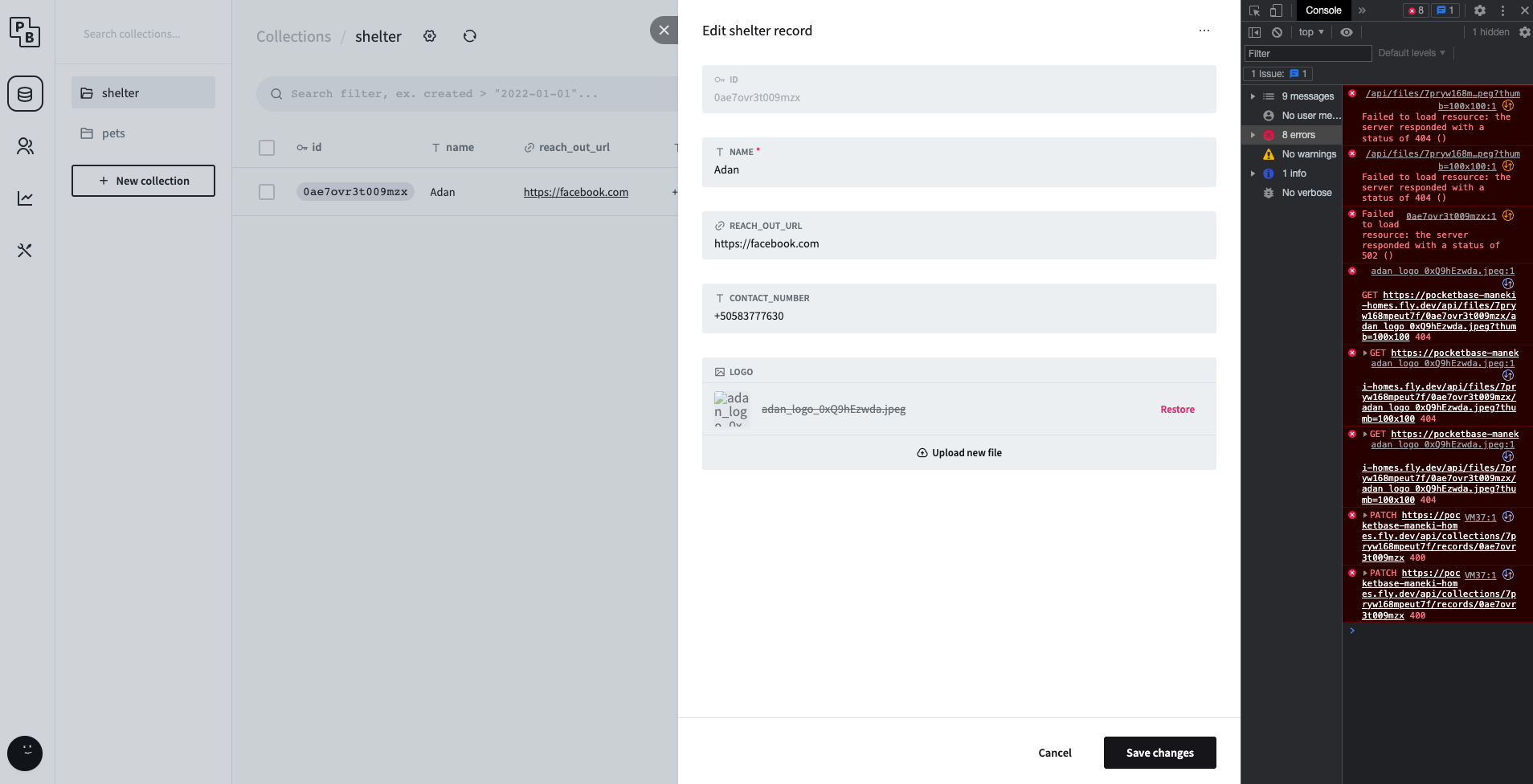Click the DevTools inspect element icon
1533x784 pixels.
1254,10
